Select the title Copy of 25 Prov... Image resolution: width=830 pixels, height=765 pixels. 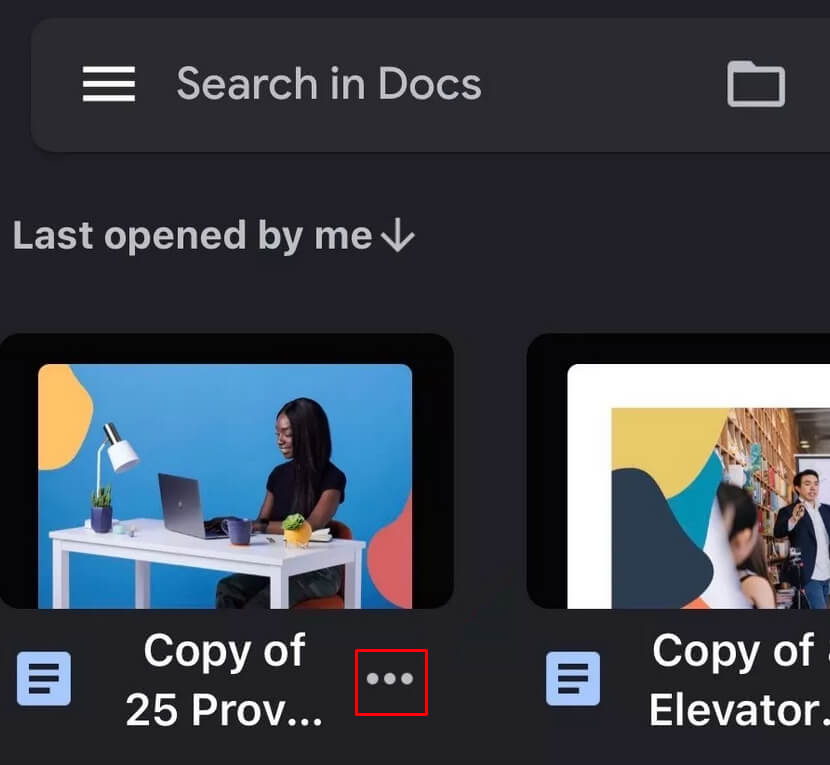click(224, 680)
